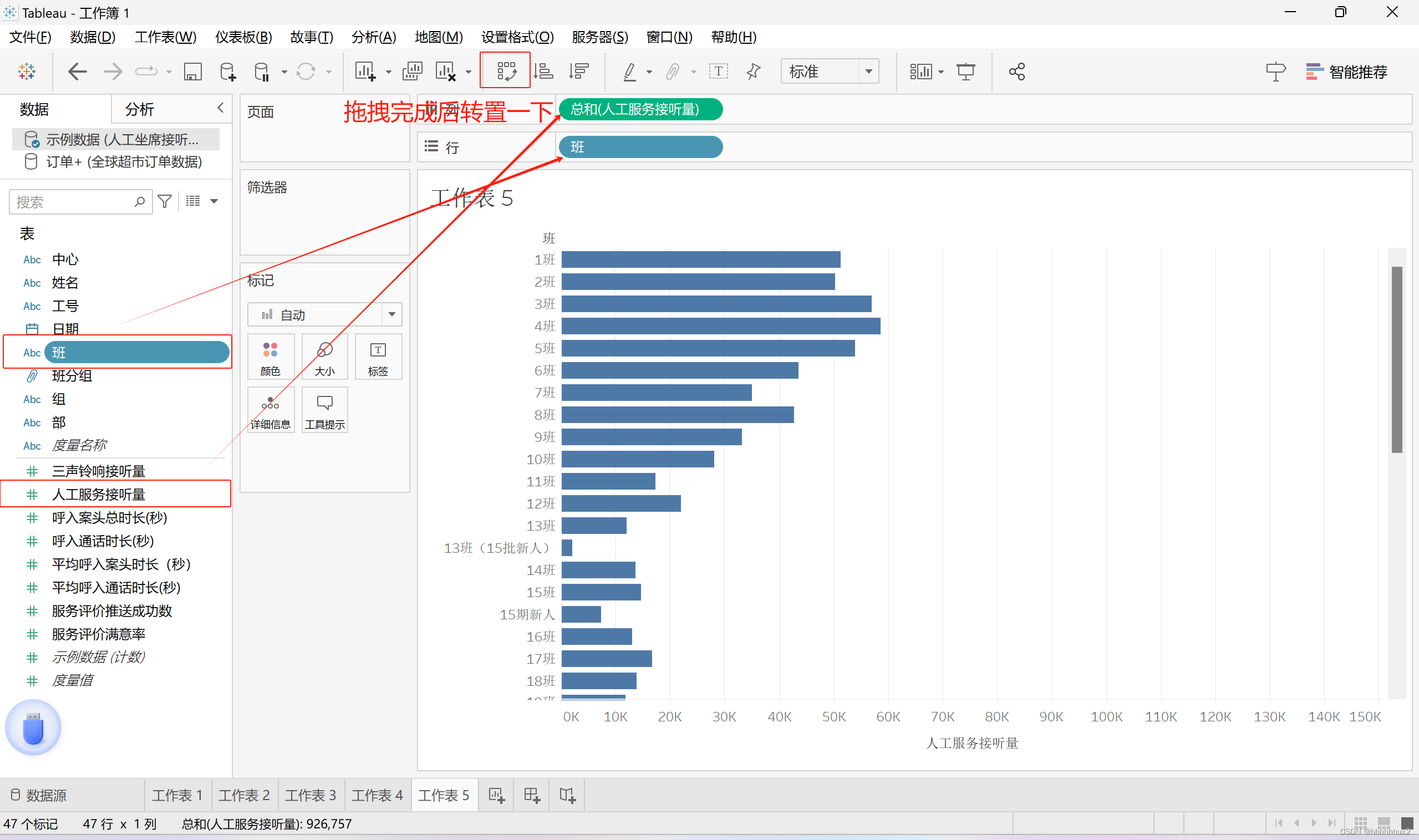Toggle the fix axes pin icon
The width and height of the screenshot is (1419, 840).
(x=754, y=72)
